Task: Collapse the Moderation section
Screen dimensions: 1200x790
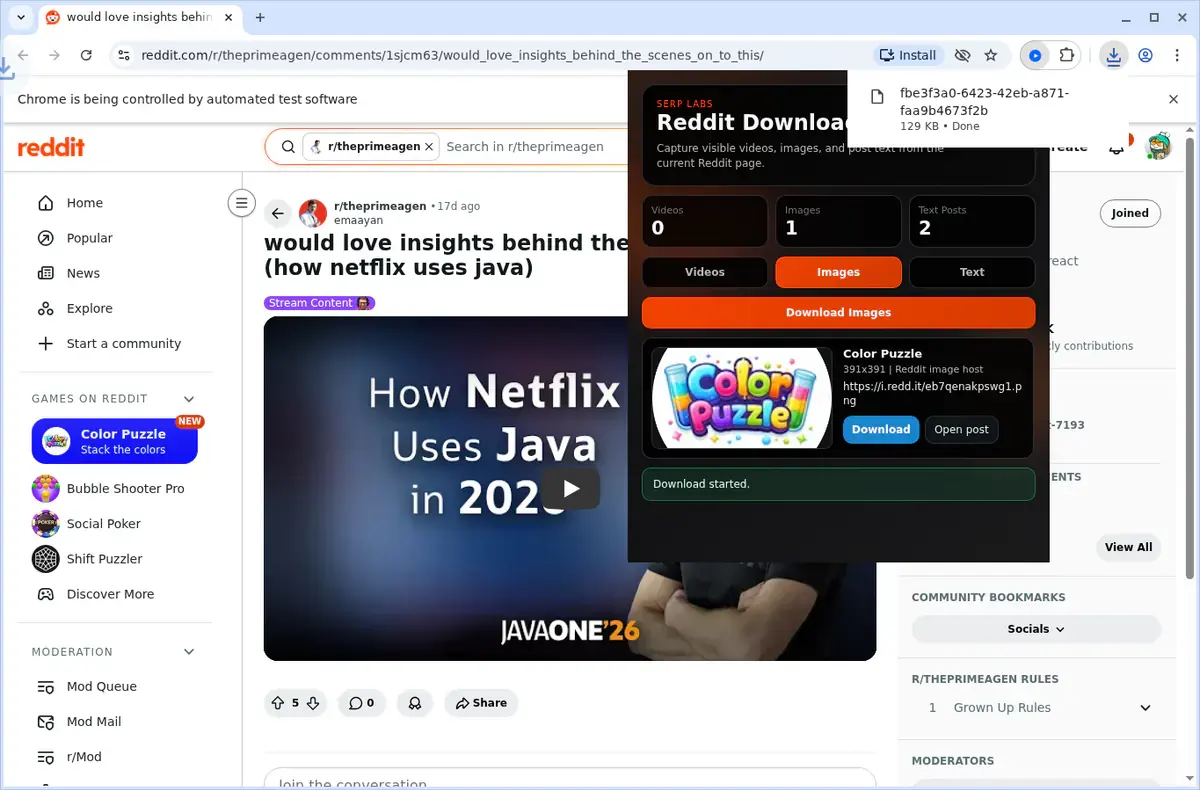Action: [189, 652]
